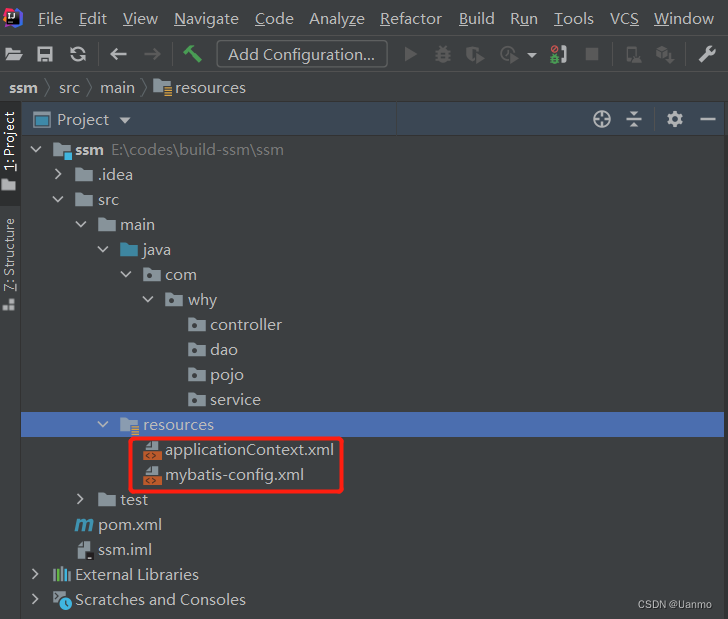Click the Profiler run icon
This screenshot has height=619, width=728.
509,55
